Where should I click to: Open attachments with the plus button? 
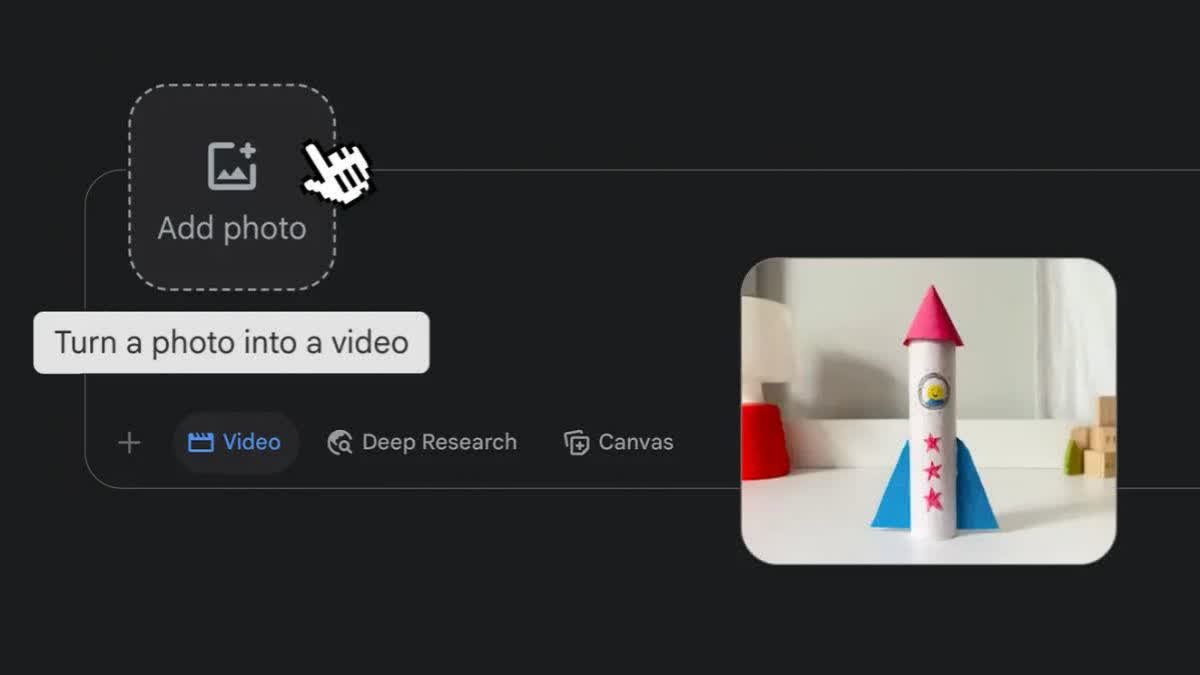128,442
